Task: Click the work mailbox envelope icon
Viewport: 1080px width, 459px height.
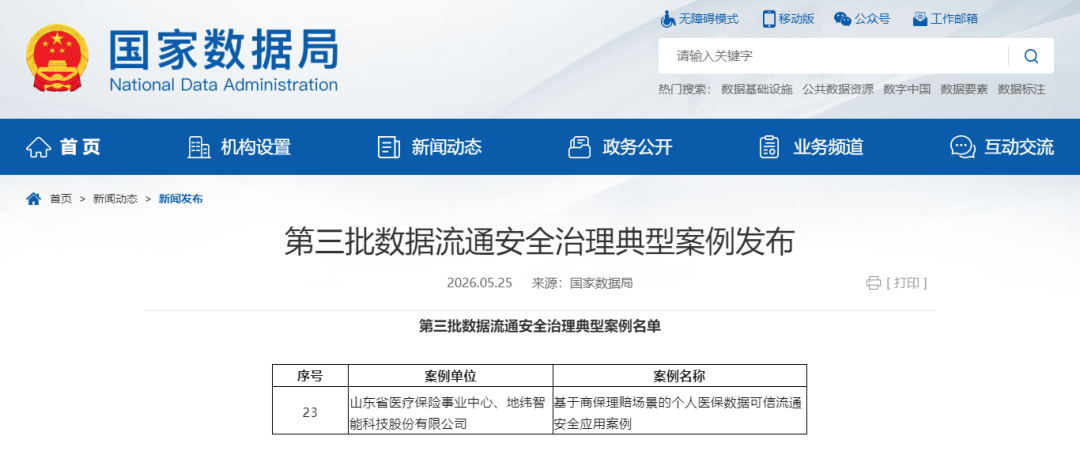Action: click(920, 19)
